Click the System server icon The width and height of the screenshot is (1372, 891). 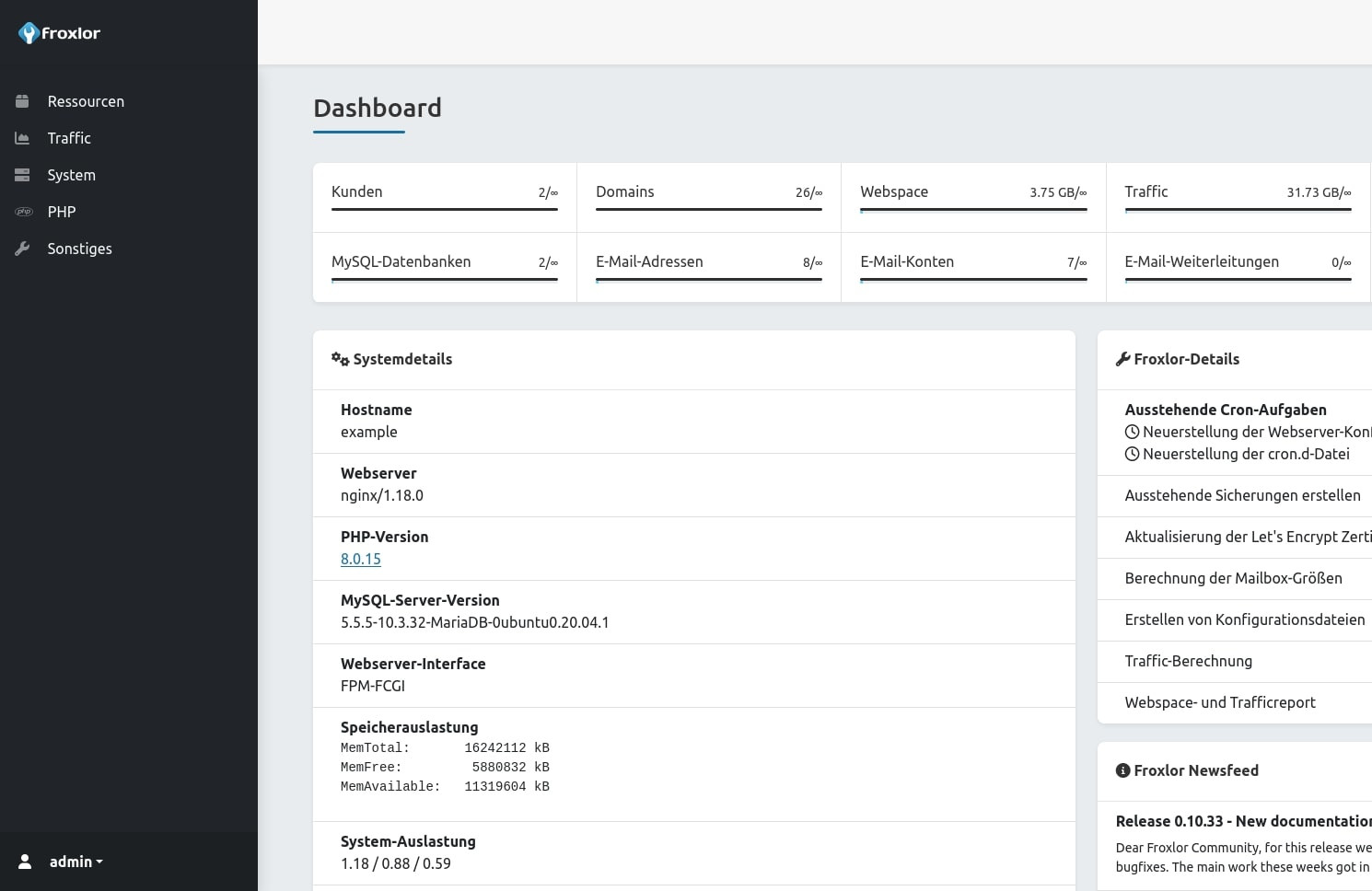(x=22, y=175)
